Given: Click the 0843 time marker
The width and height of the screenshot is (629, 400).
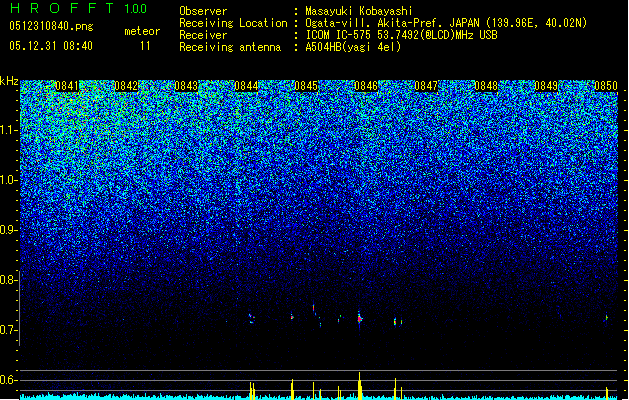Looking at the screenshot, I should click(186, 86).
